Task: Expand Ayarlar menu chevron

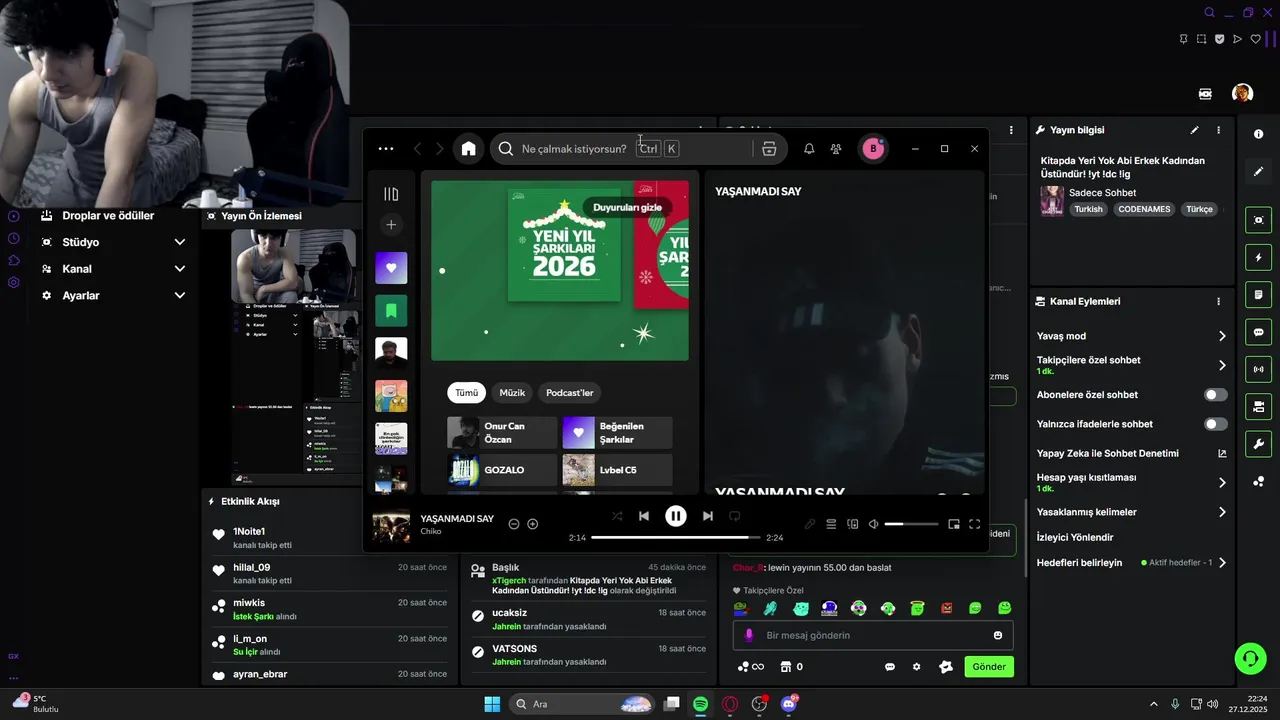Action: (180, 296)
